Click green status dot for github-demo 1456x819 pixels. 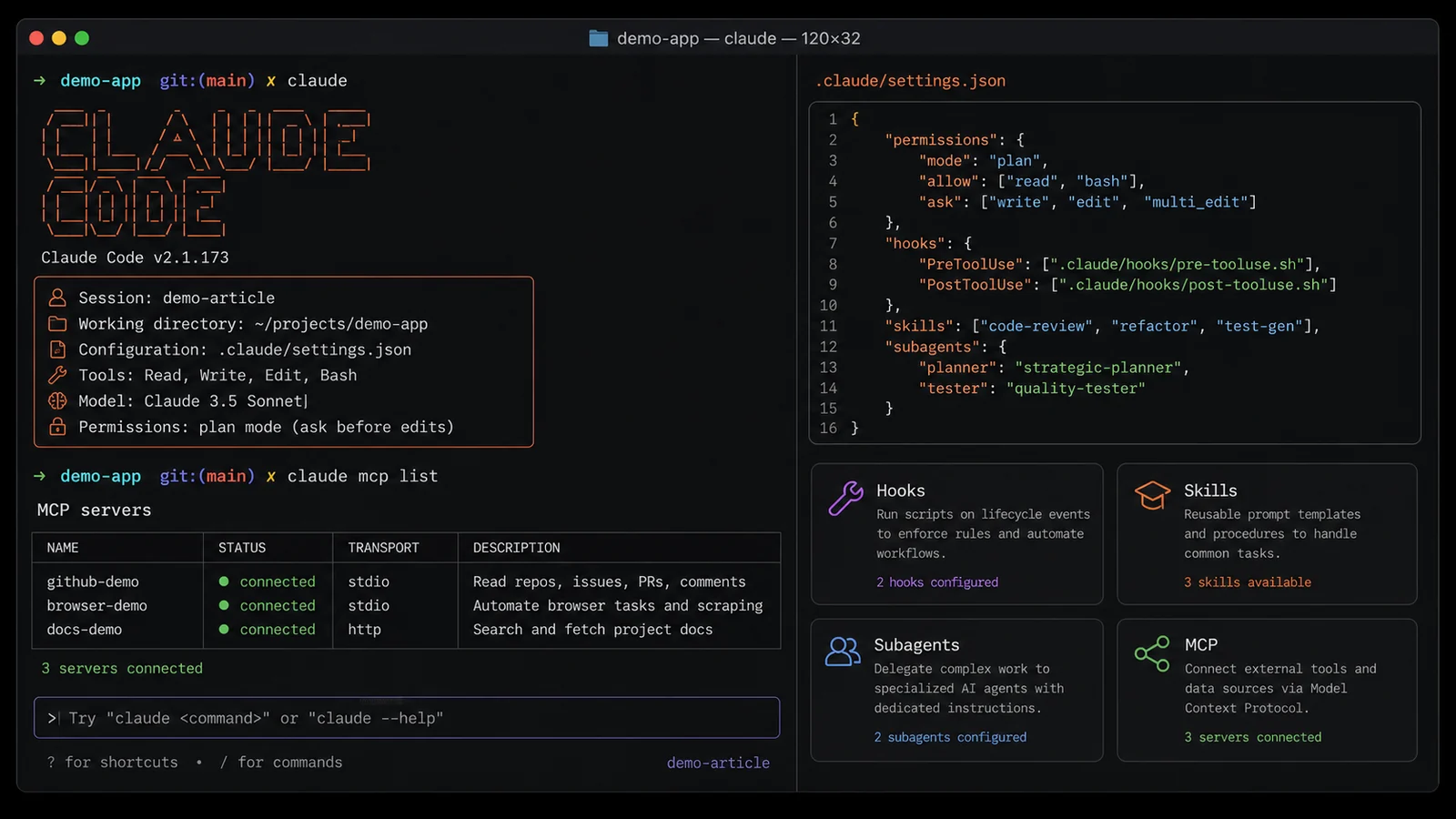224,581
